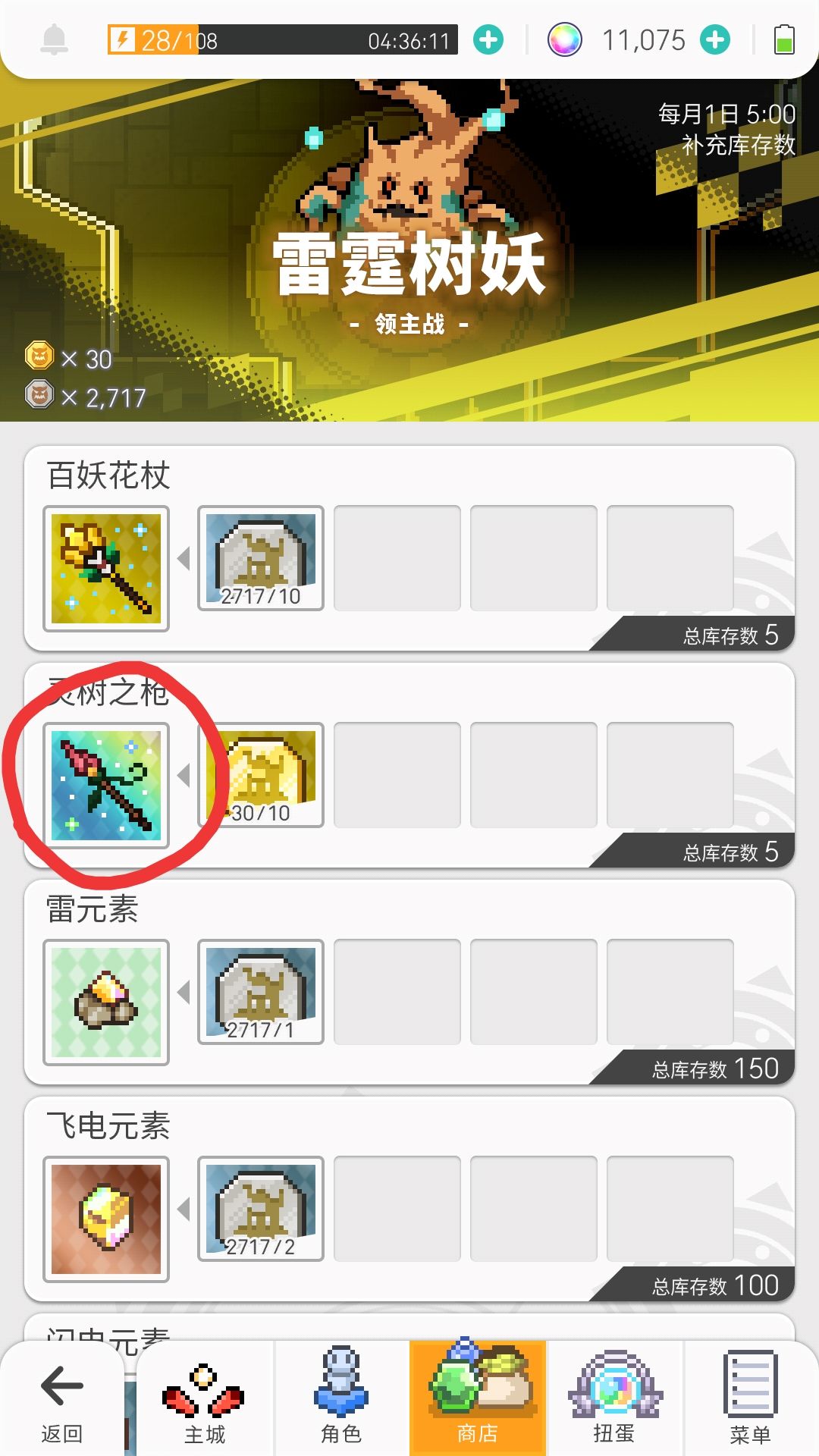The height and width of the screenshot is (1456, 819).
Task: Click the arrow beside 百妖花杖 item
Action: 184,559
